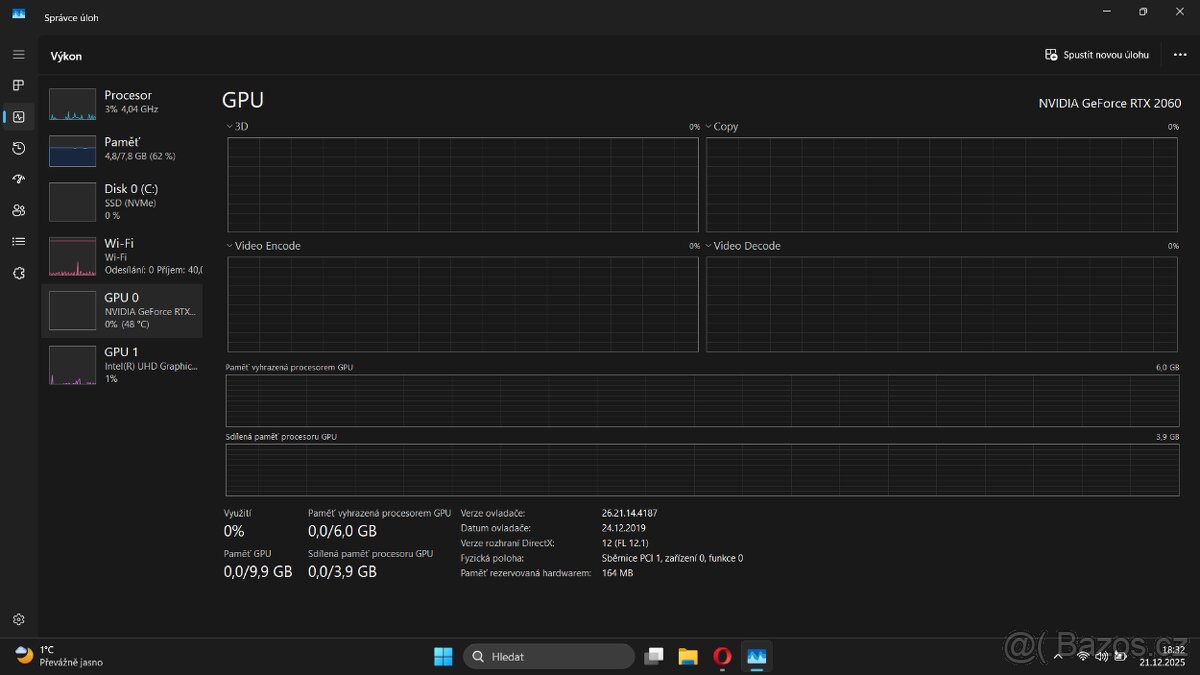Click the Hledat taskbar search box
The image size is (1200, 675).
pos(548,656)
